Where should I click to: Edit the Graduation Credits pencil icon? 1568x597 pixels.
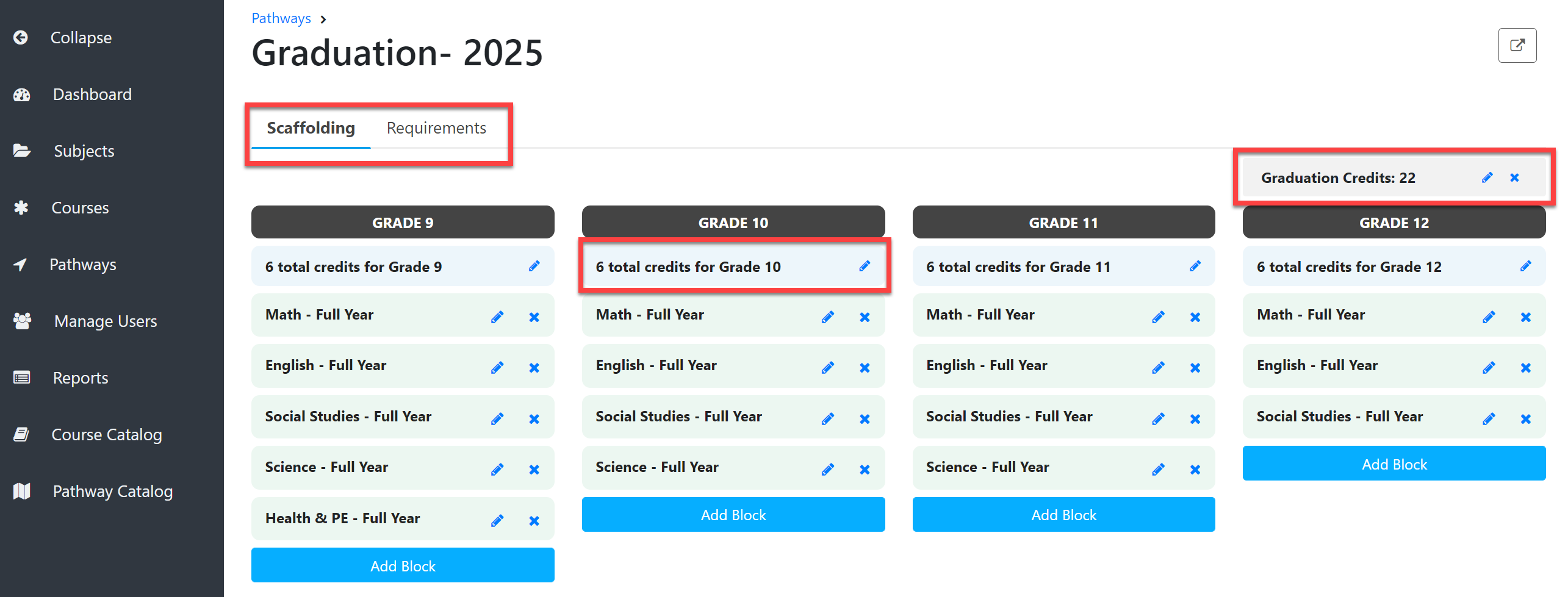1487,177
